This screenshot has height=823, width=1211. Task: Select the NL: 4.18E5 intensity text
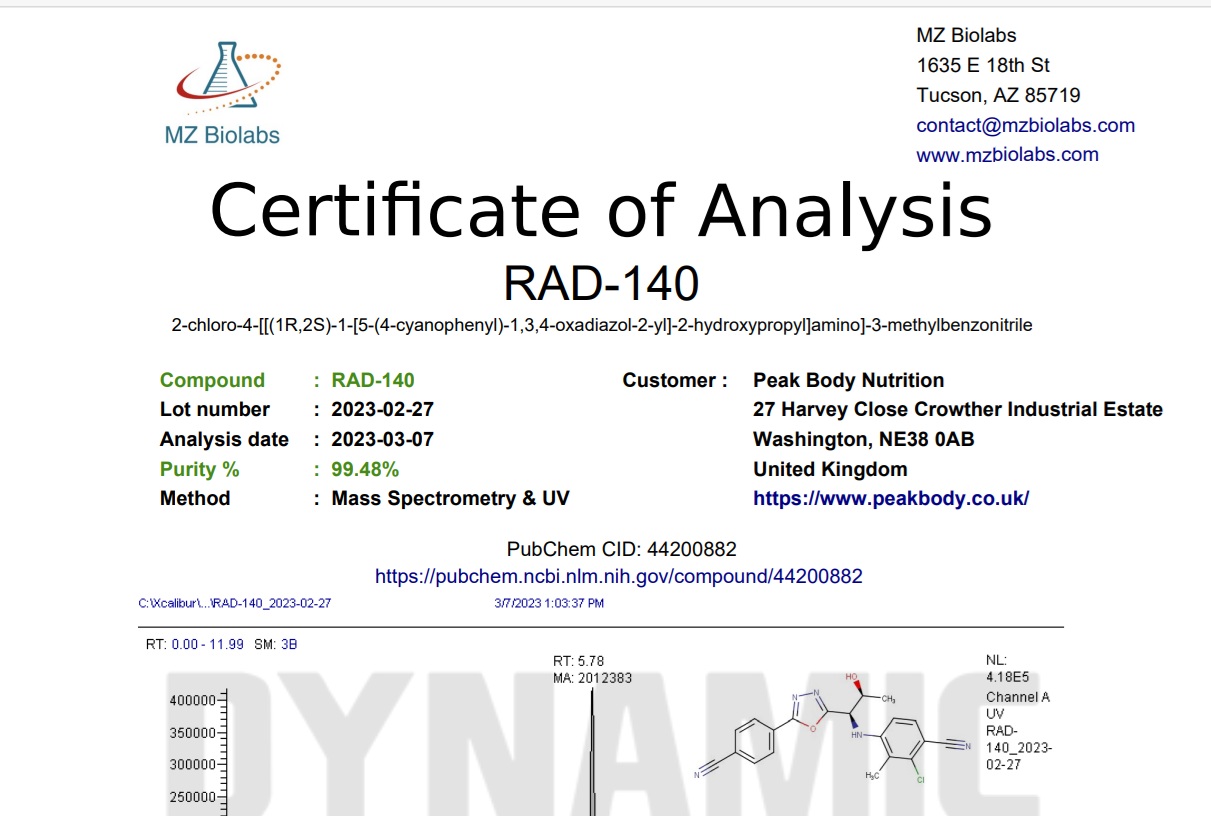[x=1010, y=668]
